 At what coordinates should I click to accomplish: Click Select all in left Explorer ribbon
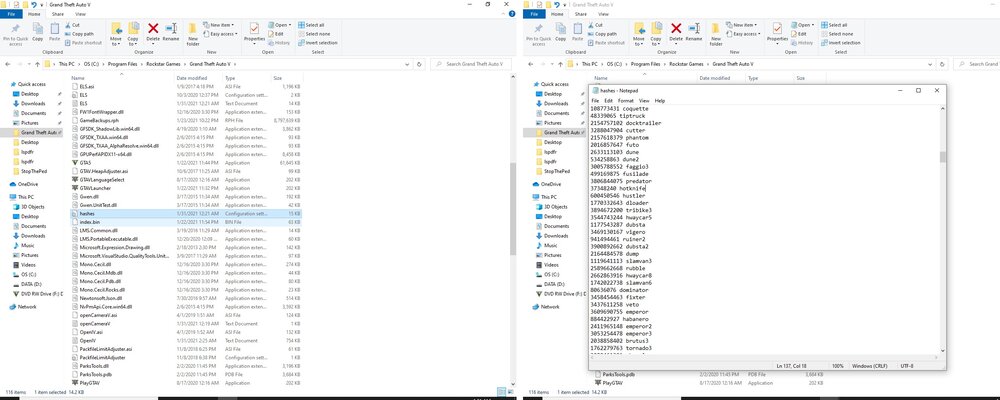pos(311,25)
